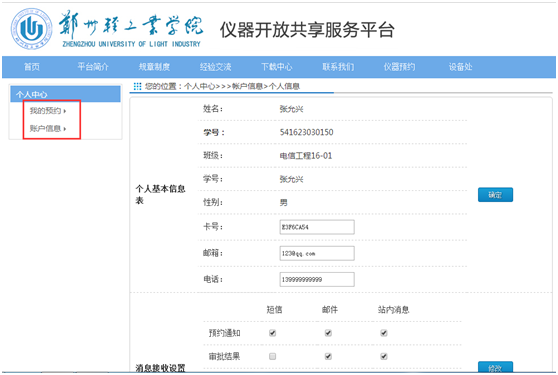The height and width of the screenshot is (375, 558).
Task: Enable 审批结果 短信 checkbox
Action: (273, 356)
